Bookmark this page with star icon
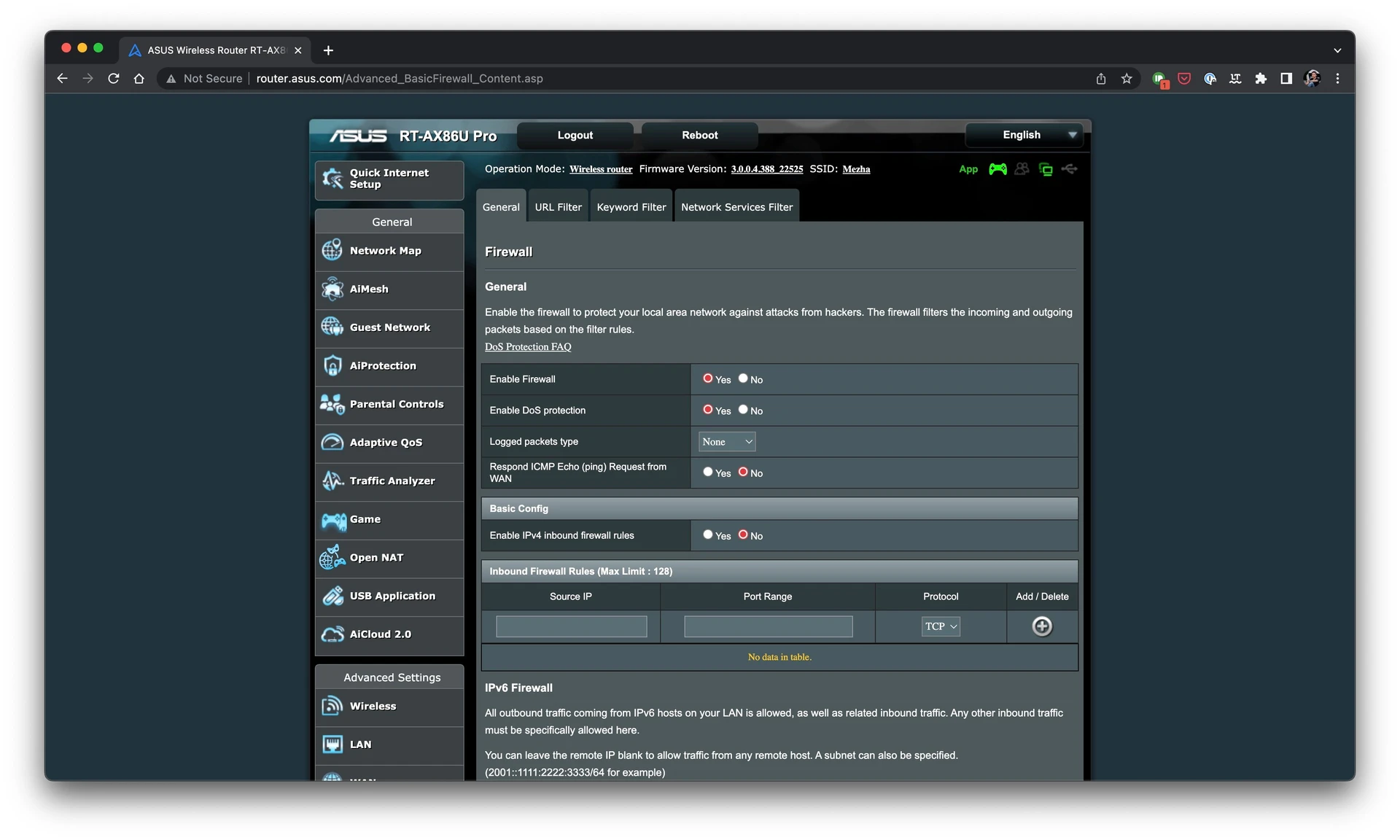The width and height of the screenshot is (1400, 840). 1127,79
